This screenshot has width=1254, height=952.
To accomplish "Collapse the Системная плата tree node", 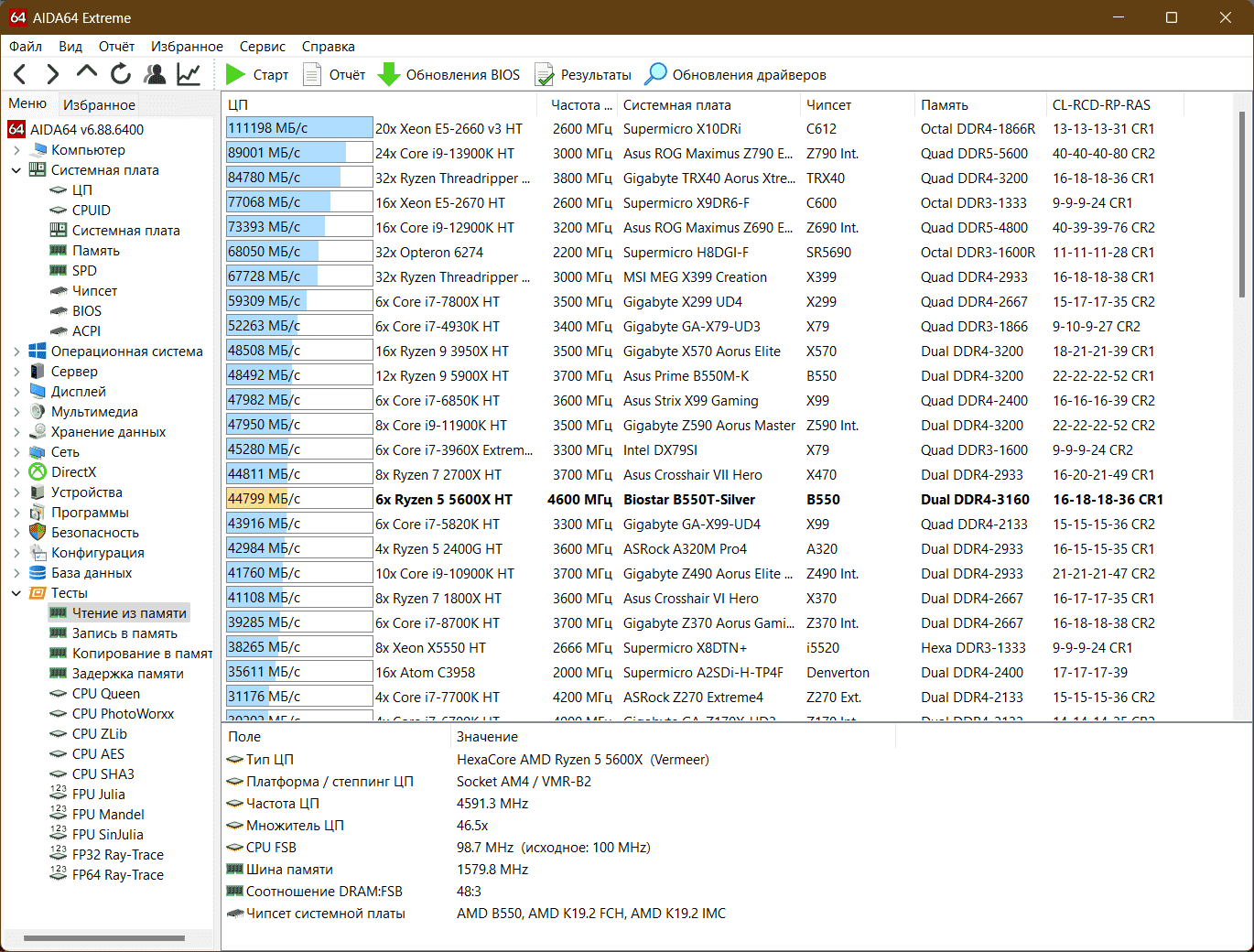I will coord(16,170).
